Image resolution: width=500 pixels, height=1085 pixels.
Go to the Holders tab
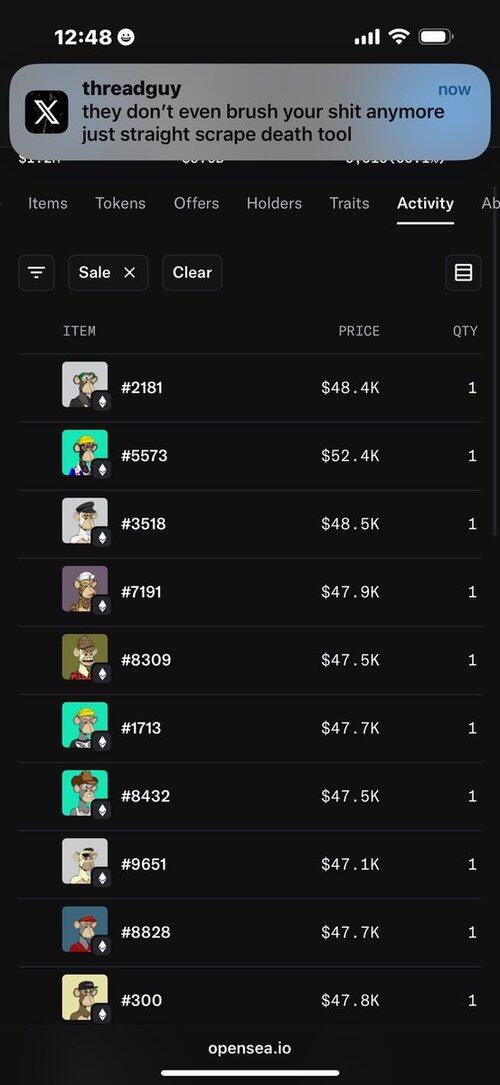point(274,203)
